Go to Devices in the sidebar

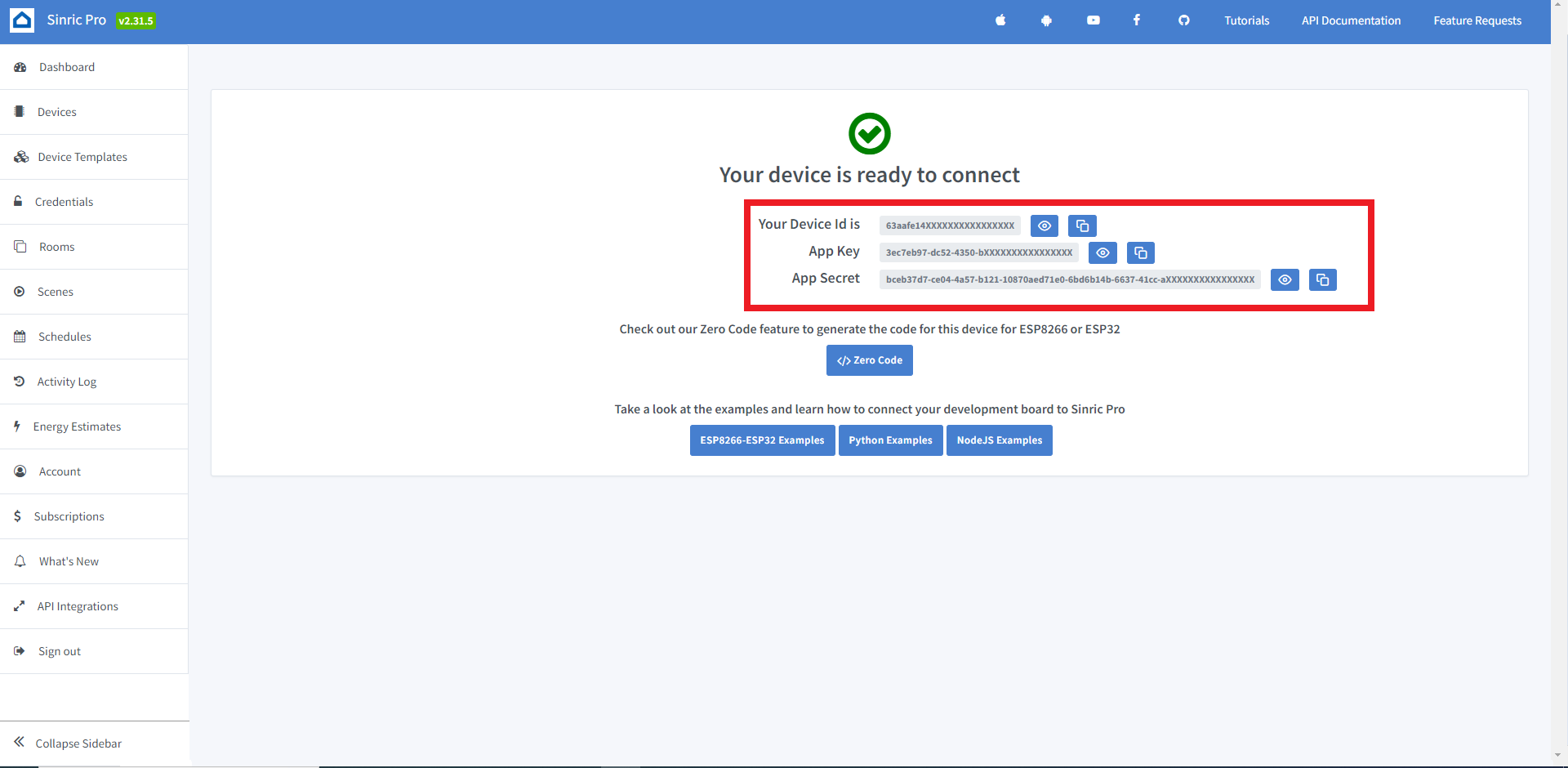(94, 112)
